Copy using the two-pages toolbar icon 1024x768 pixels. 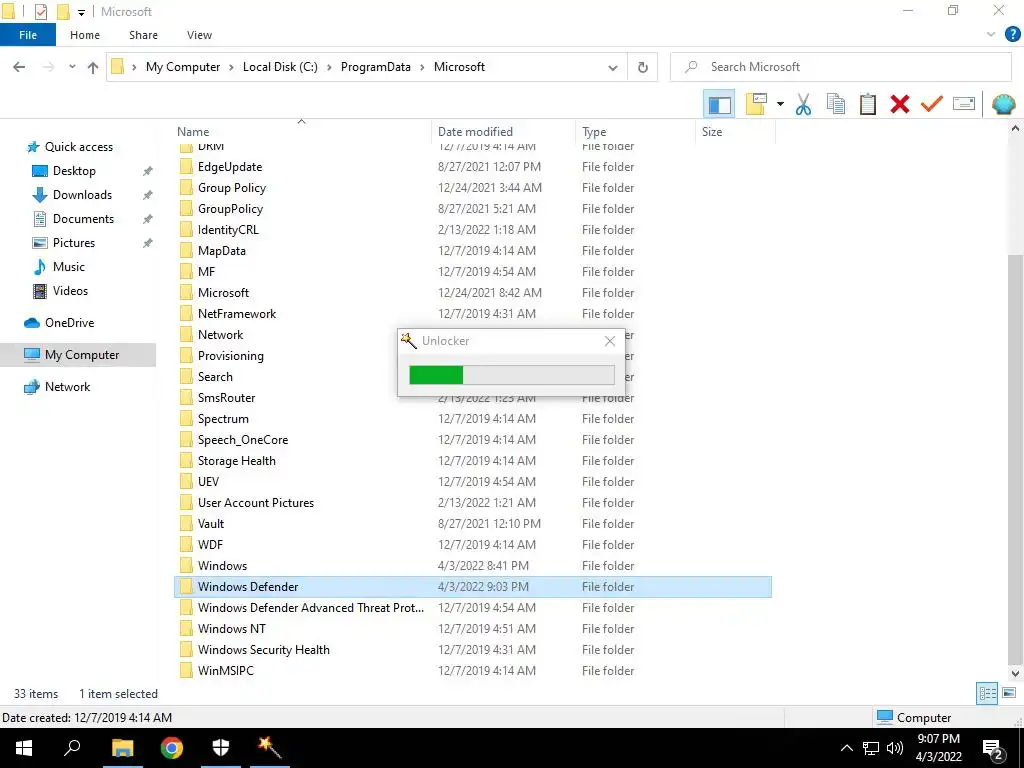coord(835,104)
